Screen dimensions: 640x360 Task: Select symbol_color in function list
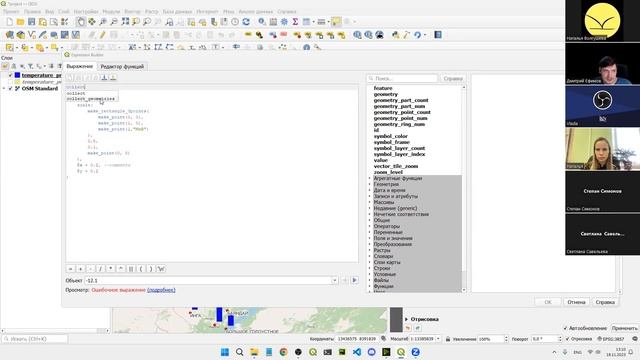click(391, 136)
